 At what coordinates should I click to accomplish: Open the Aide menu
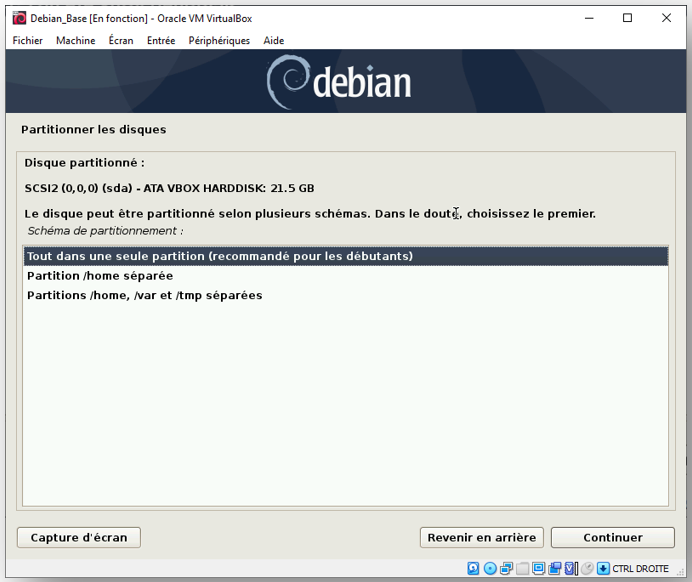(274, 41)
